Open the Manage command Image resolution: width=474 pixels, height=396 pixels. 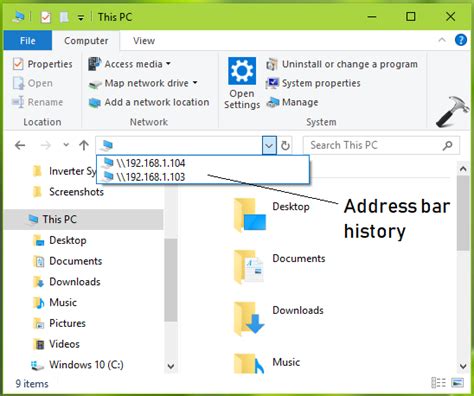292,102
